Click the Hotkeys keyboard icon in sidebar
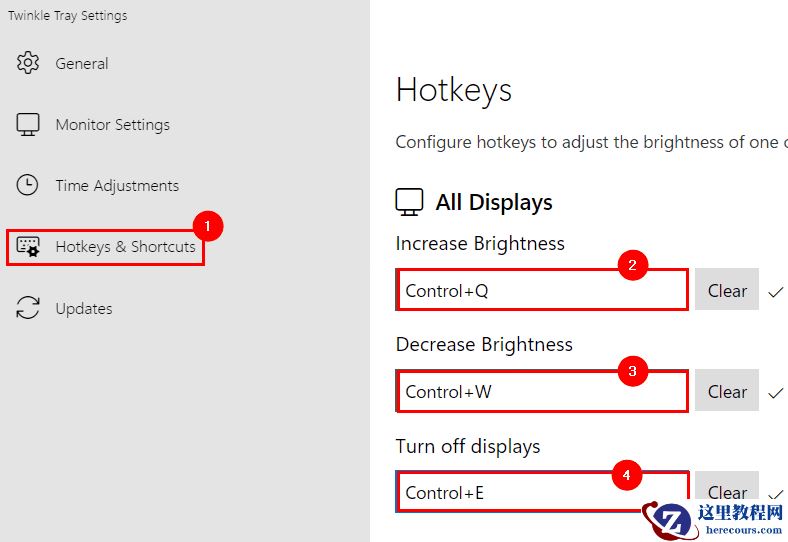788x542 pixels. pyautogui.click(x=28, y=247)
